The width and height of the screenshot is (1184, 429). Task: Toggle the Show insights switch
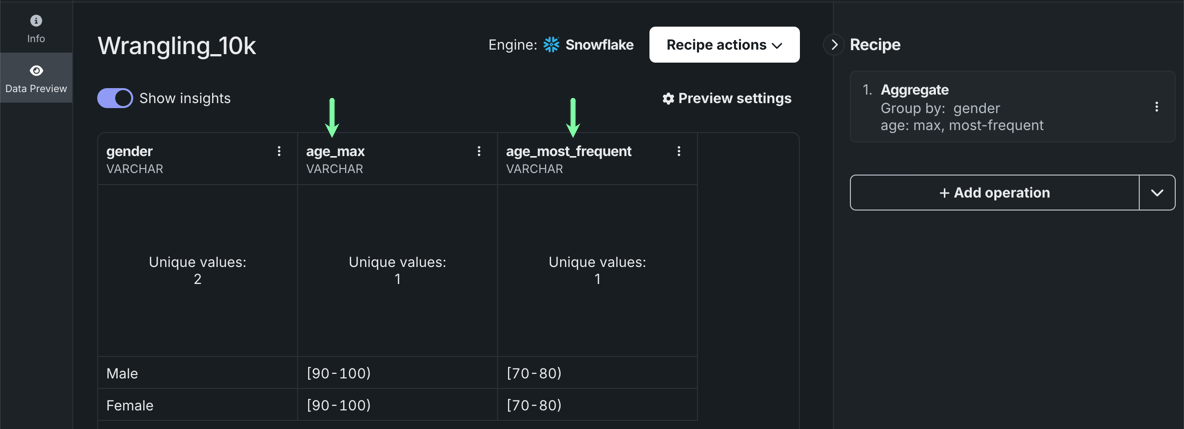tap(115, 98)
